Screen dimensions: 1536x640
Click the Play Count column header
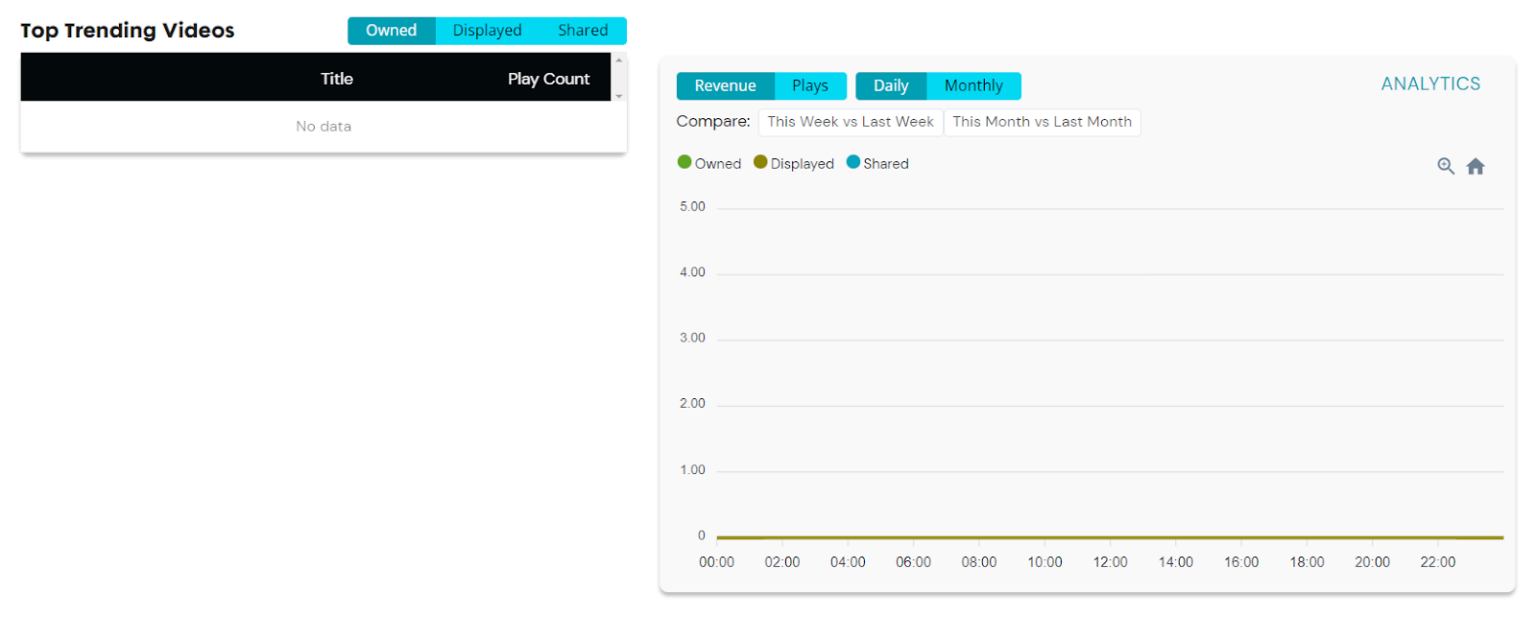549,78
